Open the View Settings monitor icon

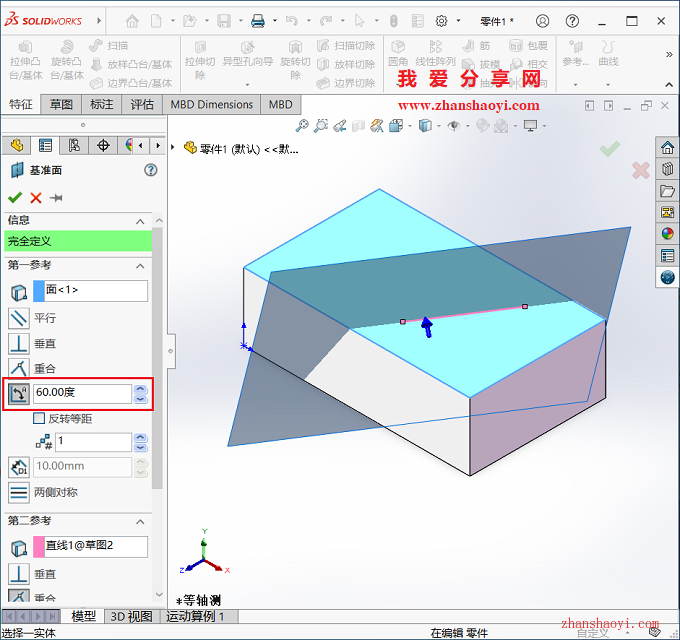point(530,126)
